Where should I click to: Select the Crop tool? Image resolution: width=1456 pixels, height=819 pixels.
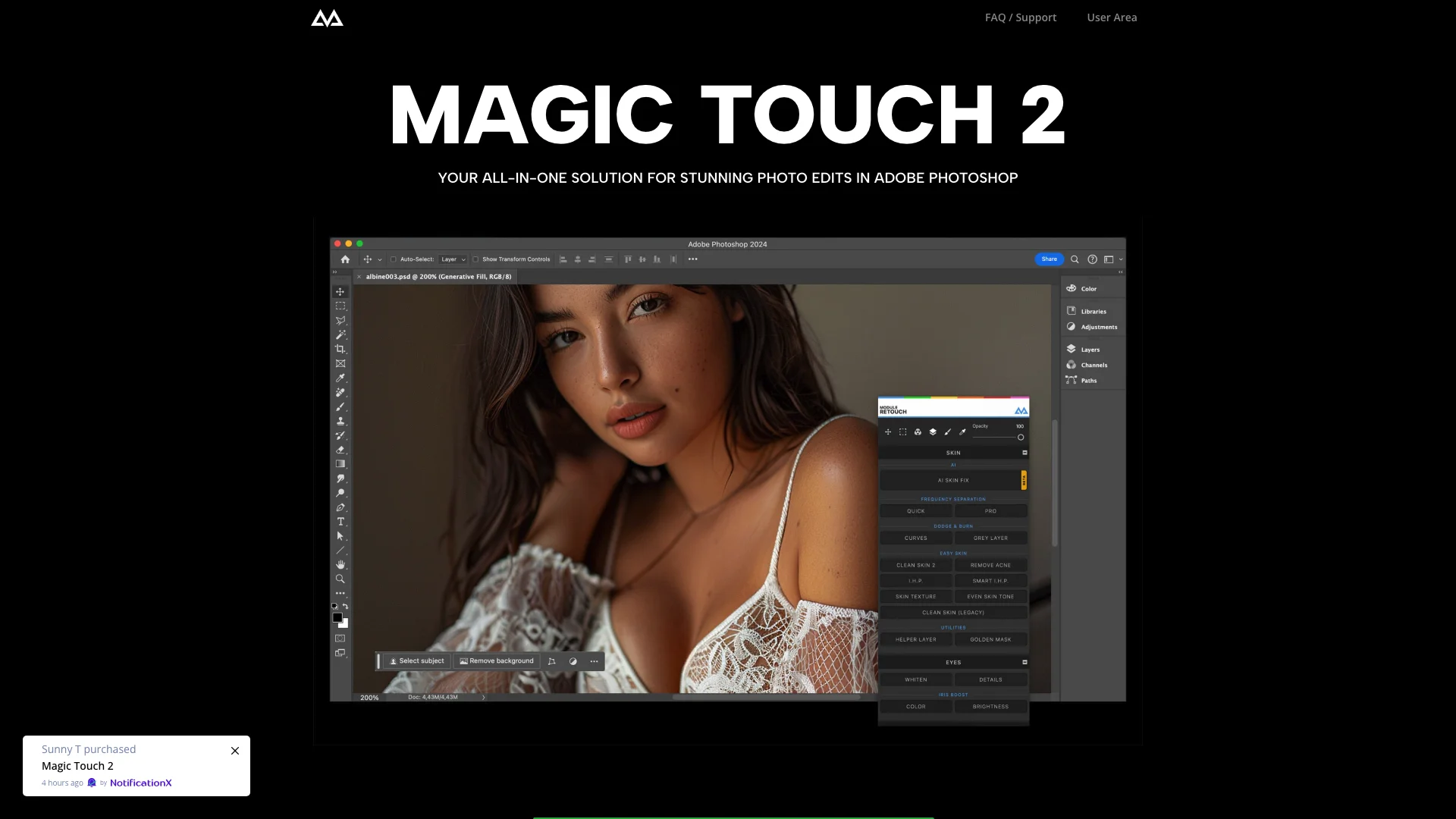pyautogui.click(x=340, y=350)
